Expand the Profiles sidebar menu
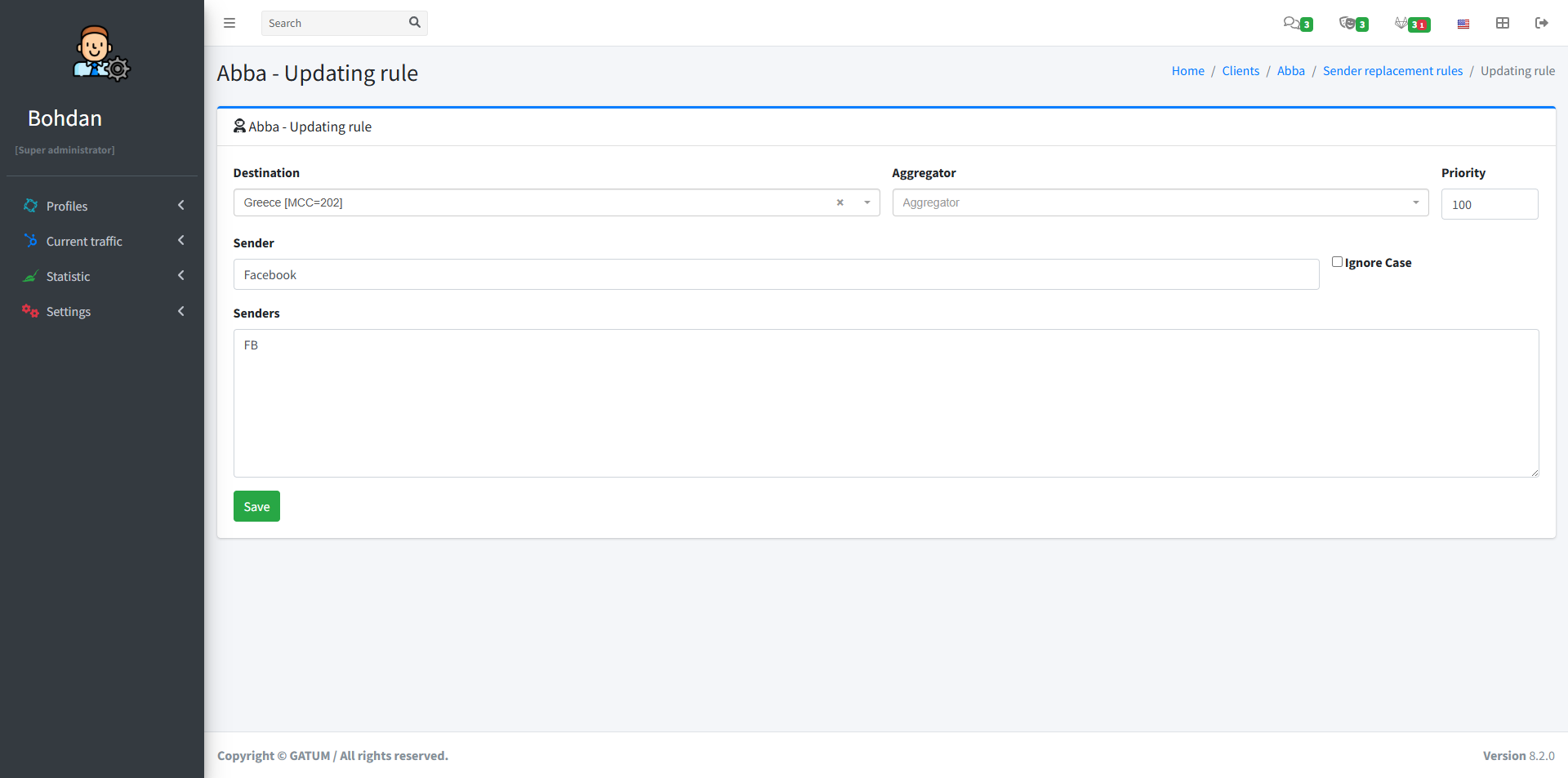This screenshot has height=778, width=1568. [102, 206]
